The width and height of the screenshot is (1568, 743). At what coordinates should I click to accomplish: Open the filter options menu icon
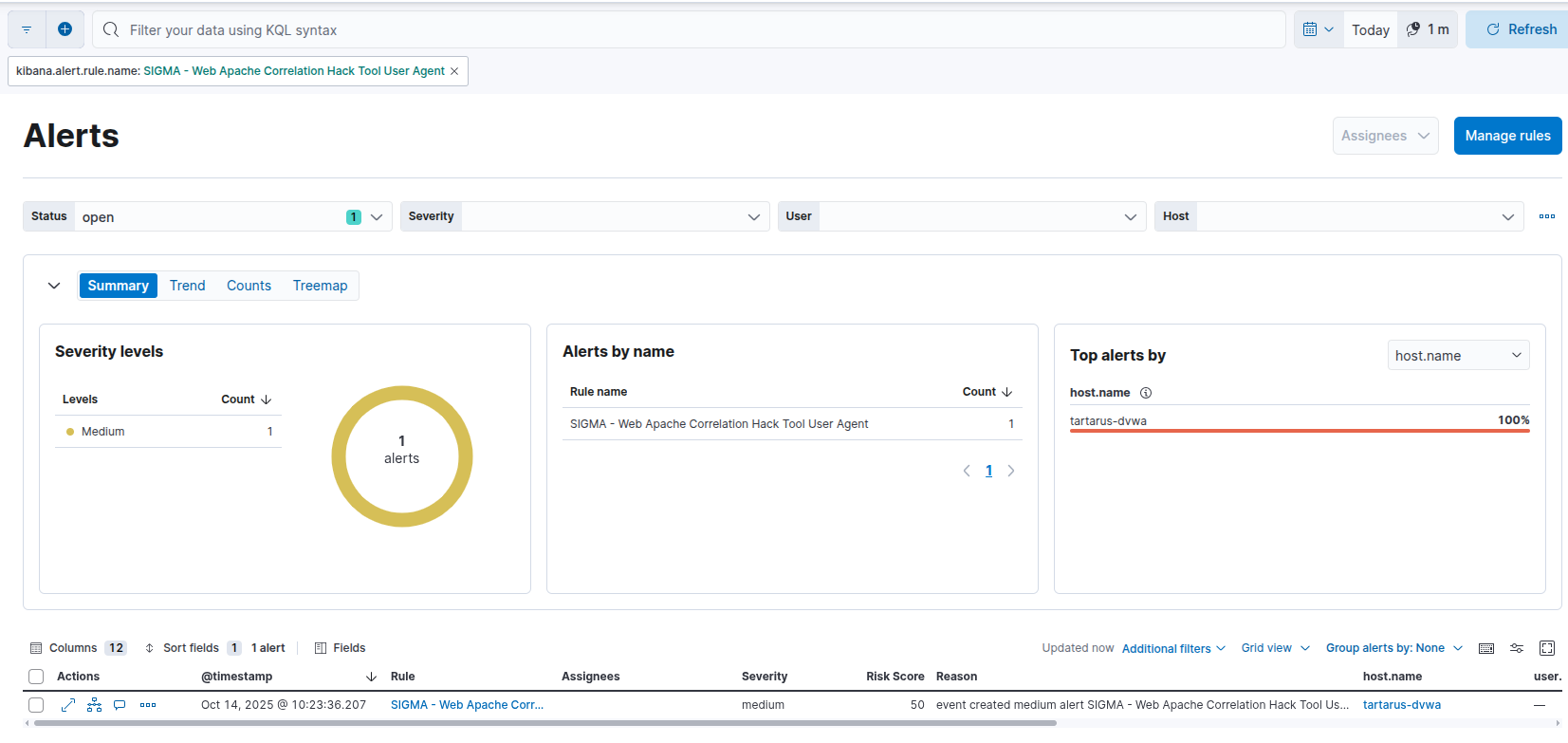click(x=27, y=29)
